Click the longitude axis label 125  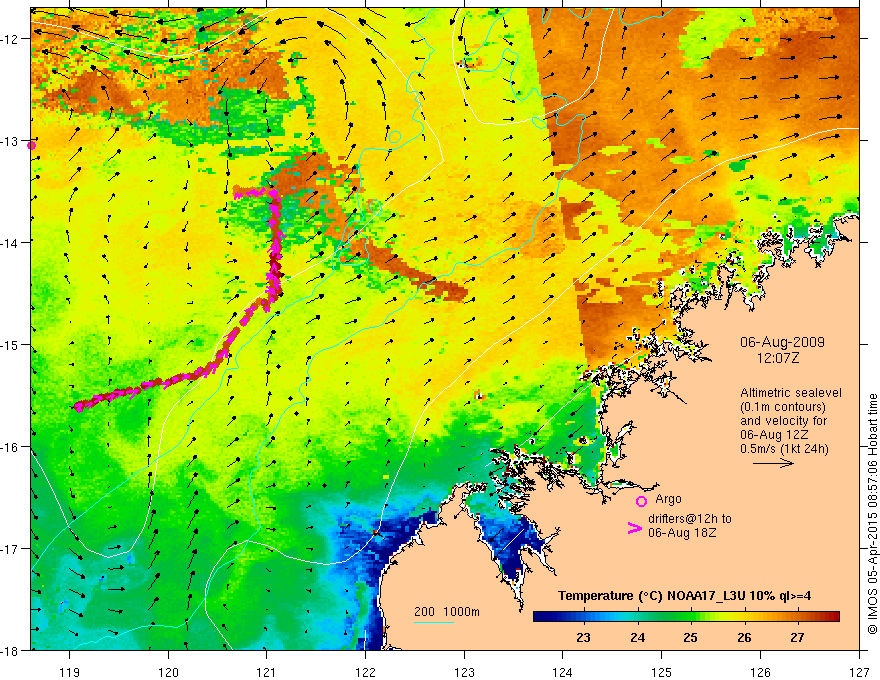click(662, 672)
